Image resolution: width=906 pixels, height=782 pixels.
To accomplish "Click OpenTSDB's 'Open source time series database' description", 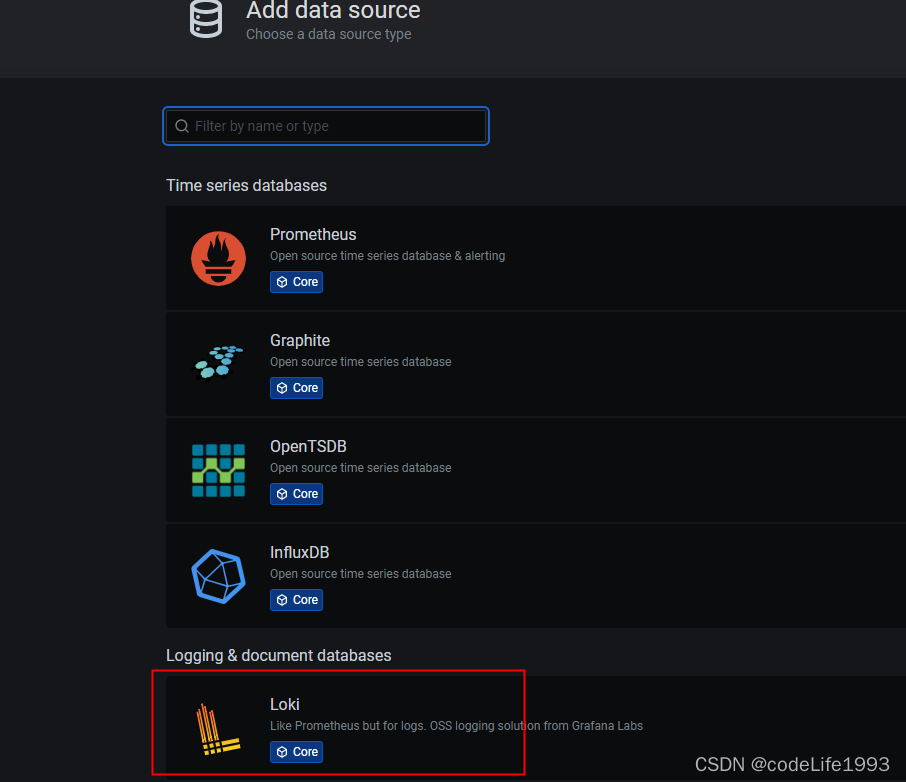I will click(361, 468).
